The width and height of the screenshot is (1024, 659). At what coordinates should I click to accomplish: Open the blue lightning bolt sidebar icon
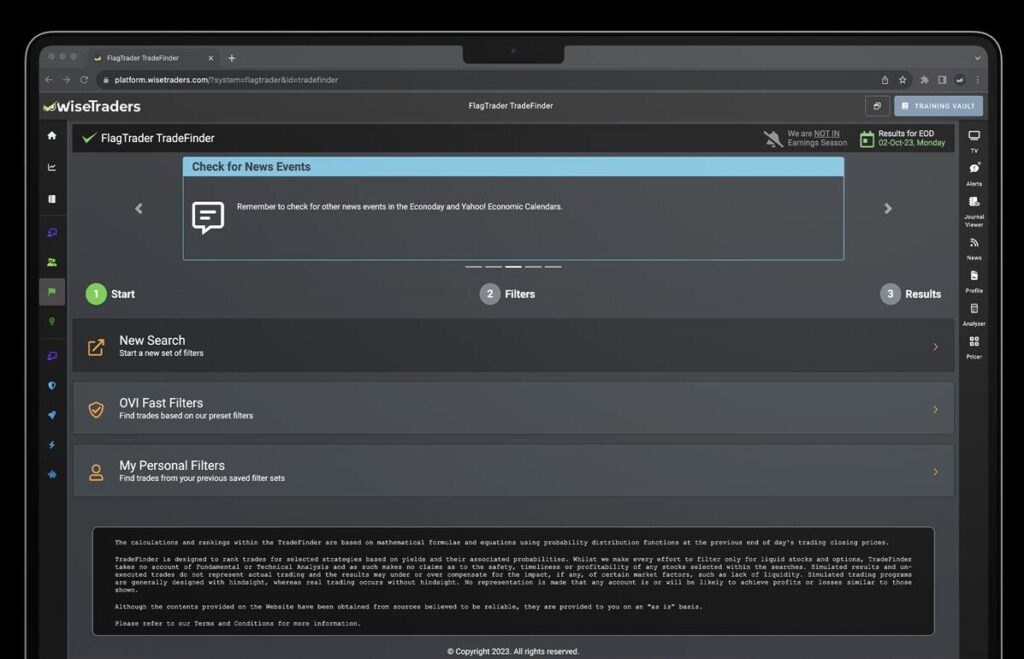[x=52, y=445]
